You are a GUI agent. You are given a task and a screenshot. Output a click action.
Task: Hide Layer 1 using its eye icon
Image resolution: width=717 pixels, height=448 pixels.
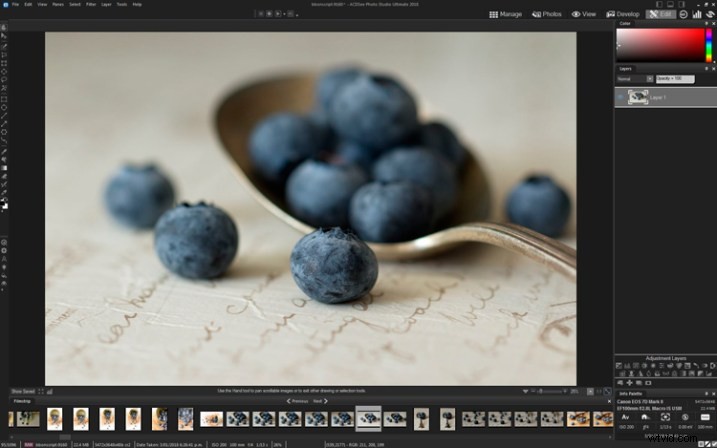[x=621, y=97]
